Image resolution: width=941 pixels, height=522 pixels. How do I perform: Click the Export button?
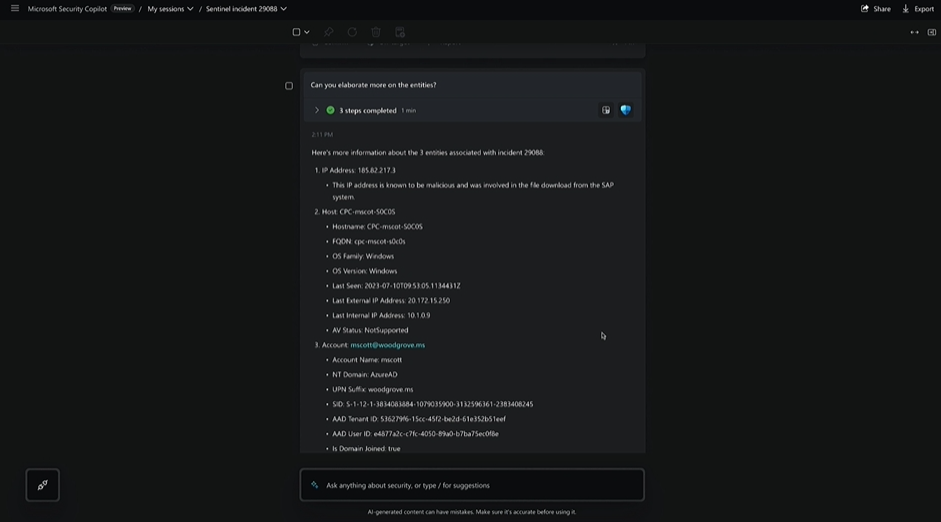[x=918, y=9]
